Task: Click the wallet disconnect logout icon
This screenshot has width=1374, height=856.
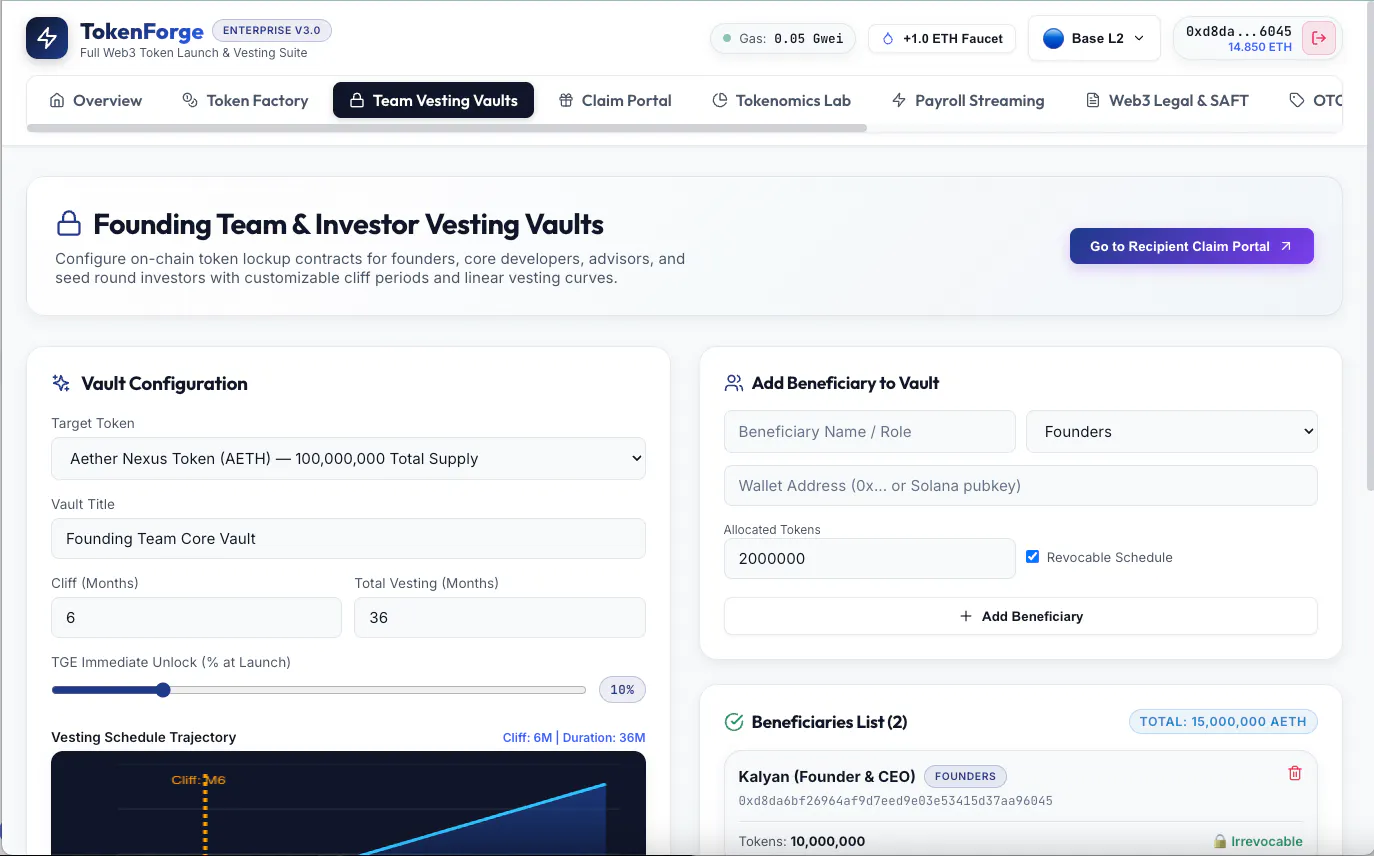Action: tap(1319, 39)
